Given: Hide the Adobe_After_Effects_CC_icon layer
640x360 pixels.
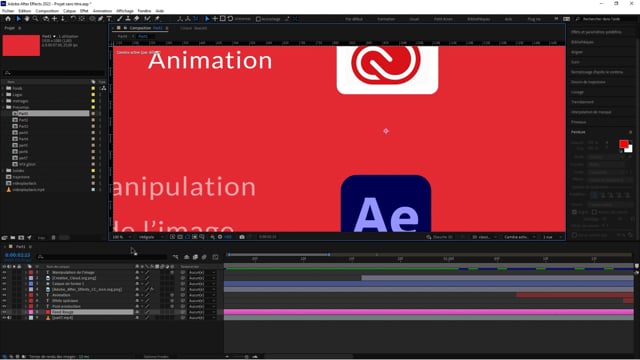Looking at the screenshot, I should (x=4, y=289).
